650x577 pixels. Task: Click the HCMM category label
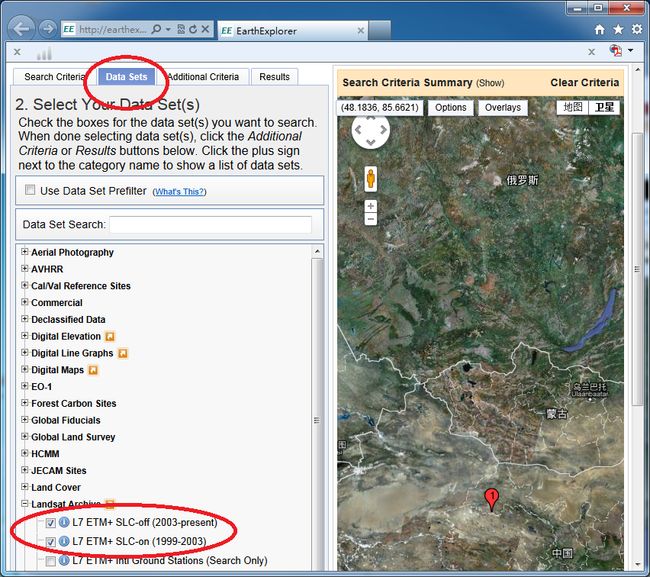[45, 454]
